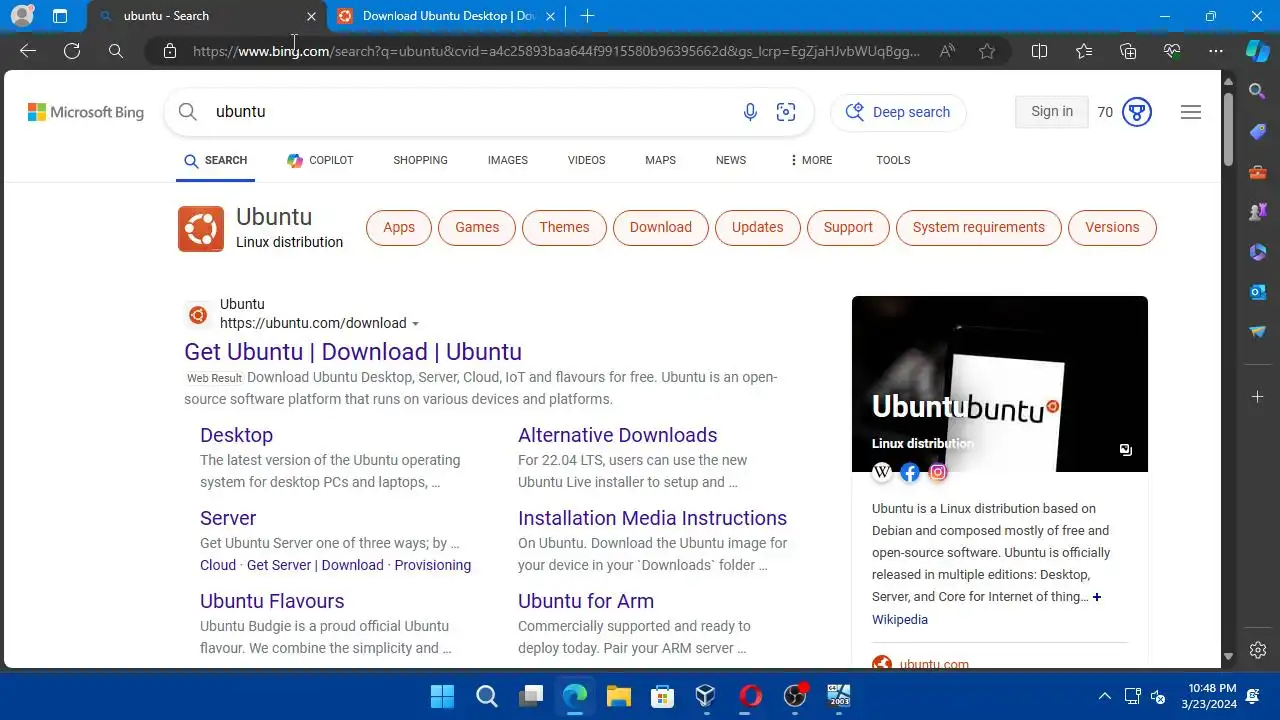1280x720 pixels.
Task: Open SHOPPING search tab
Action: point(420,160)
